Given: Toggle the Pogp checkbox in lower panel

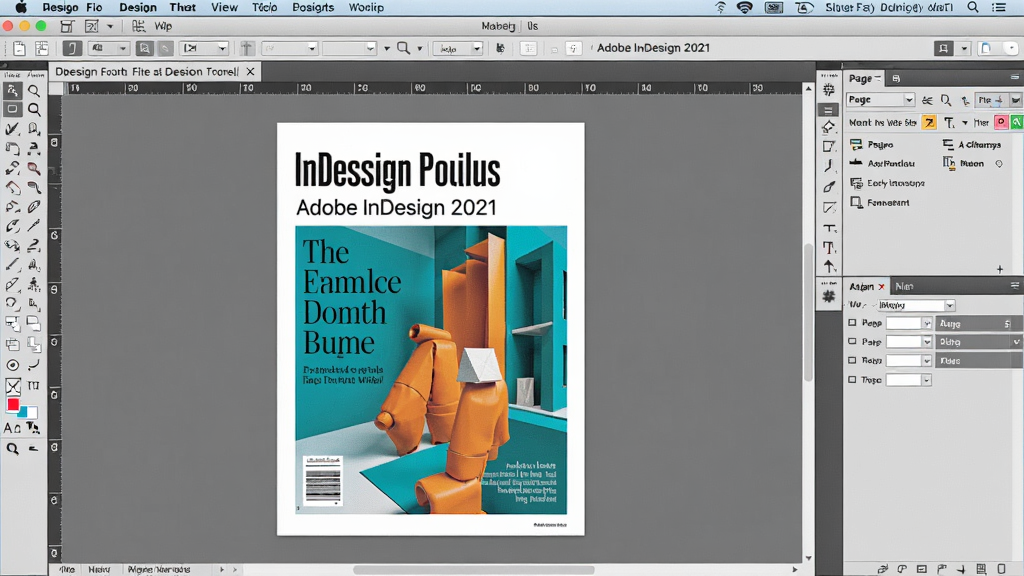Looking at the screenshot, I should [852, 323].
